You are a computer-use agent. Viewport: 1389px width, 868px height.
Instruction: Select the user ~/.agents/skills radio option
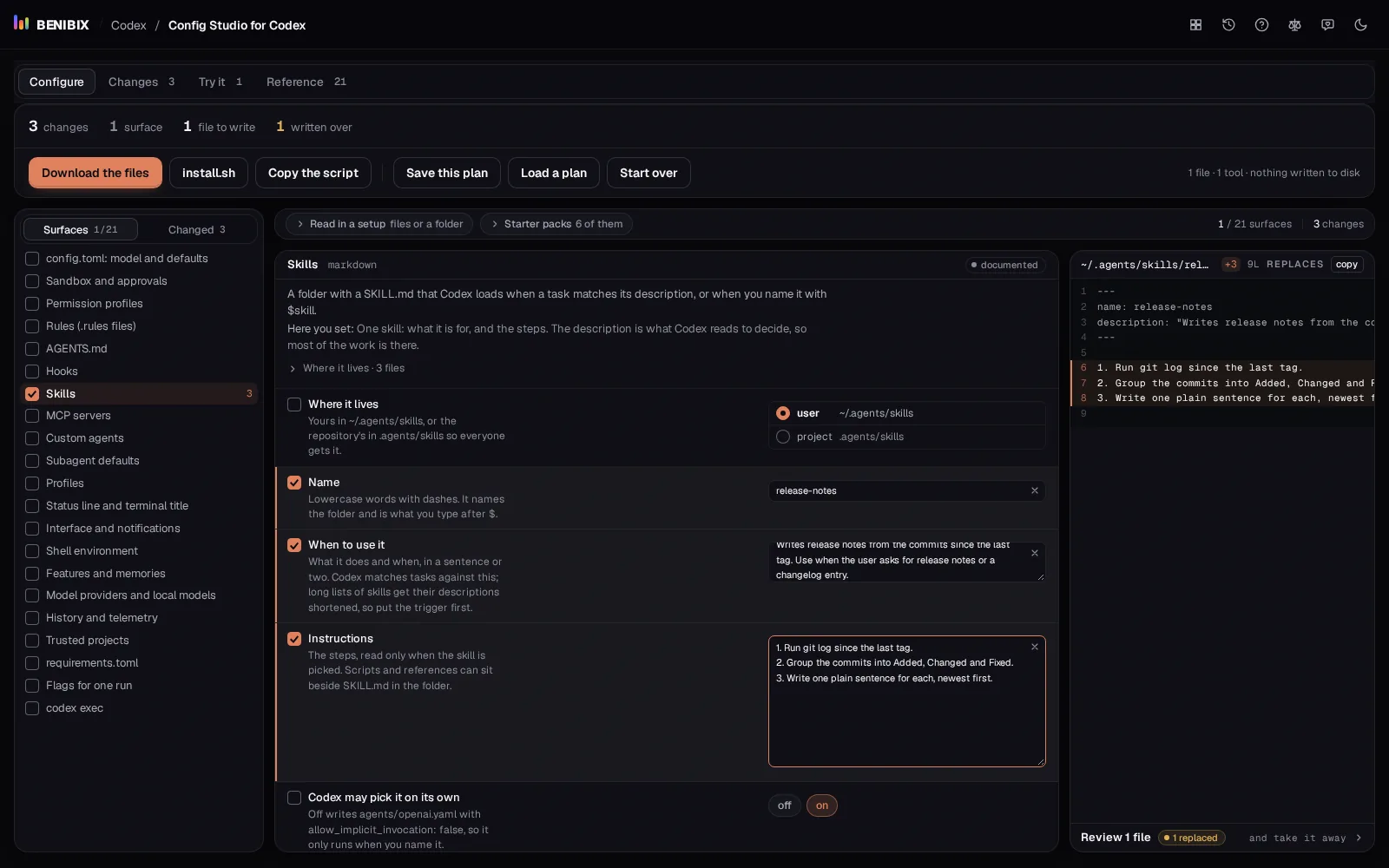click(906, 413)
